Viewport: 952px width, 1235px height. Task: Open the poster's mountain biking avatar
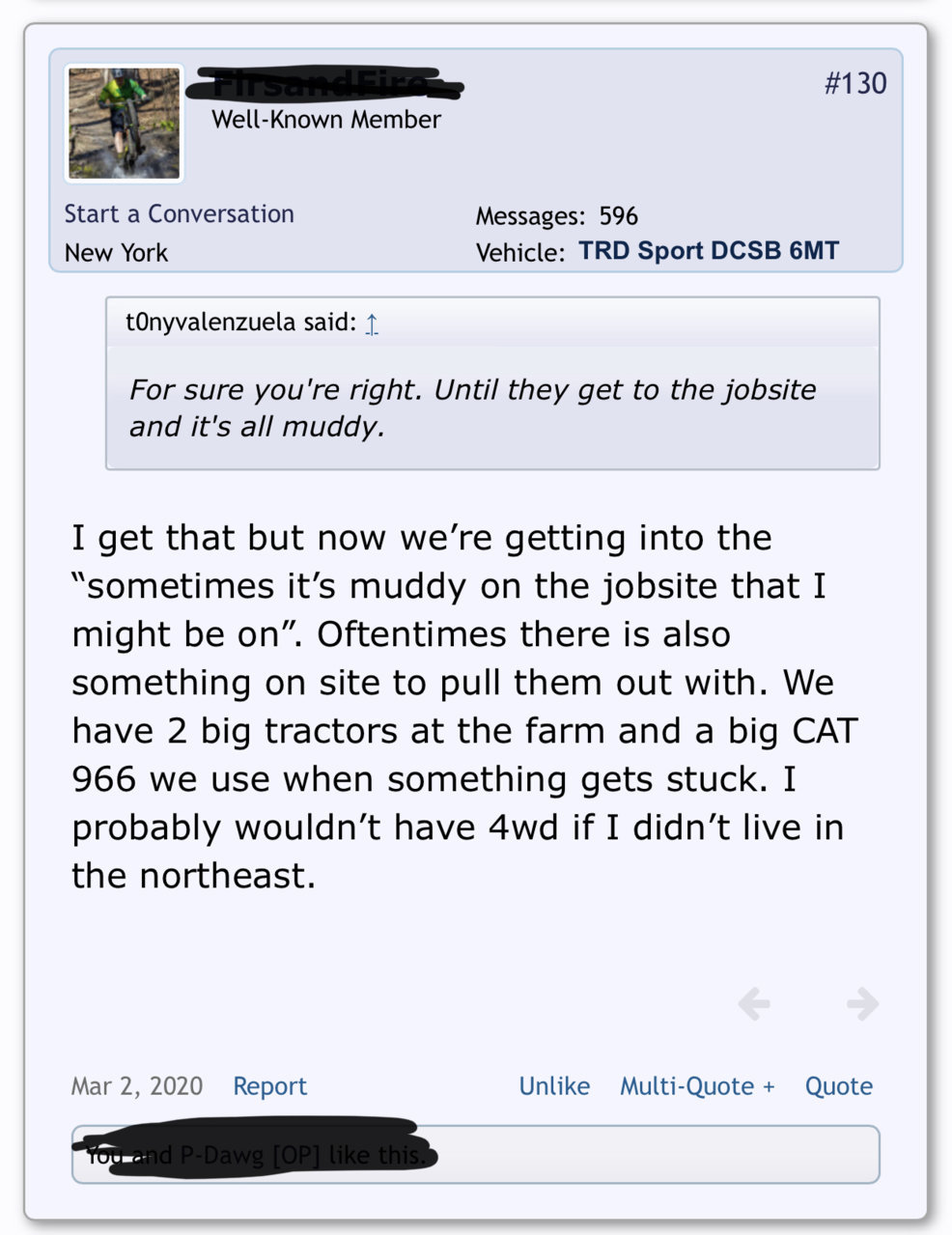tap(124, 124)
